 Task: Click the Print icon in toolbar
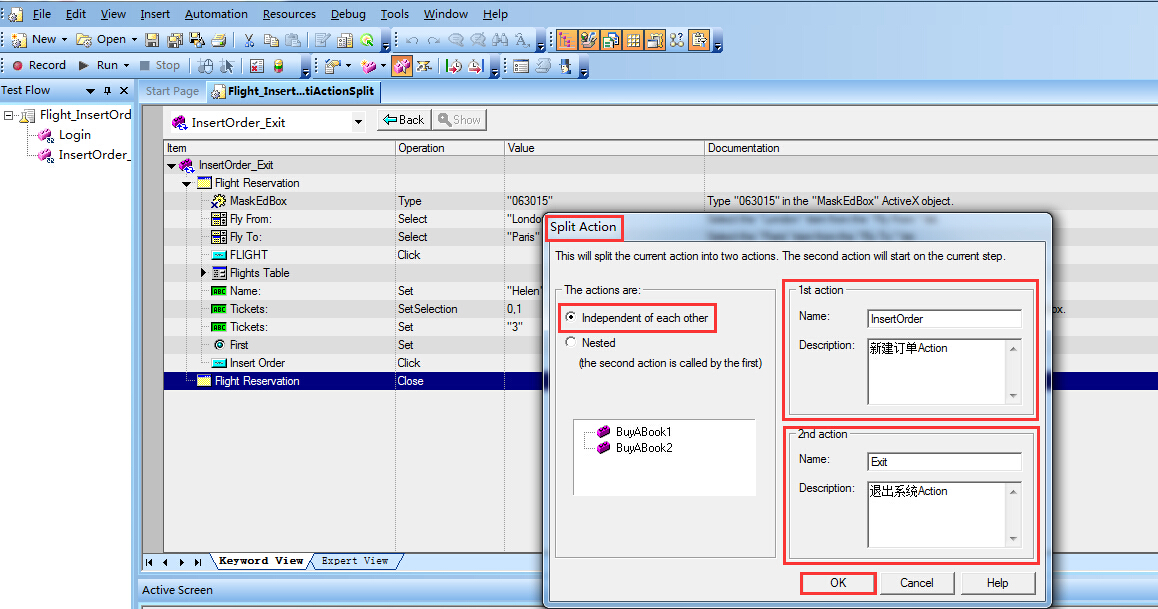tap(219, 39)
